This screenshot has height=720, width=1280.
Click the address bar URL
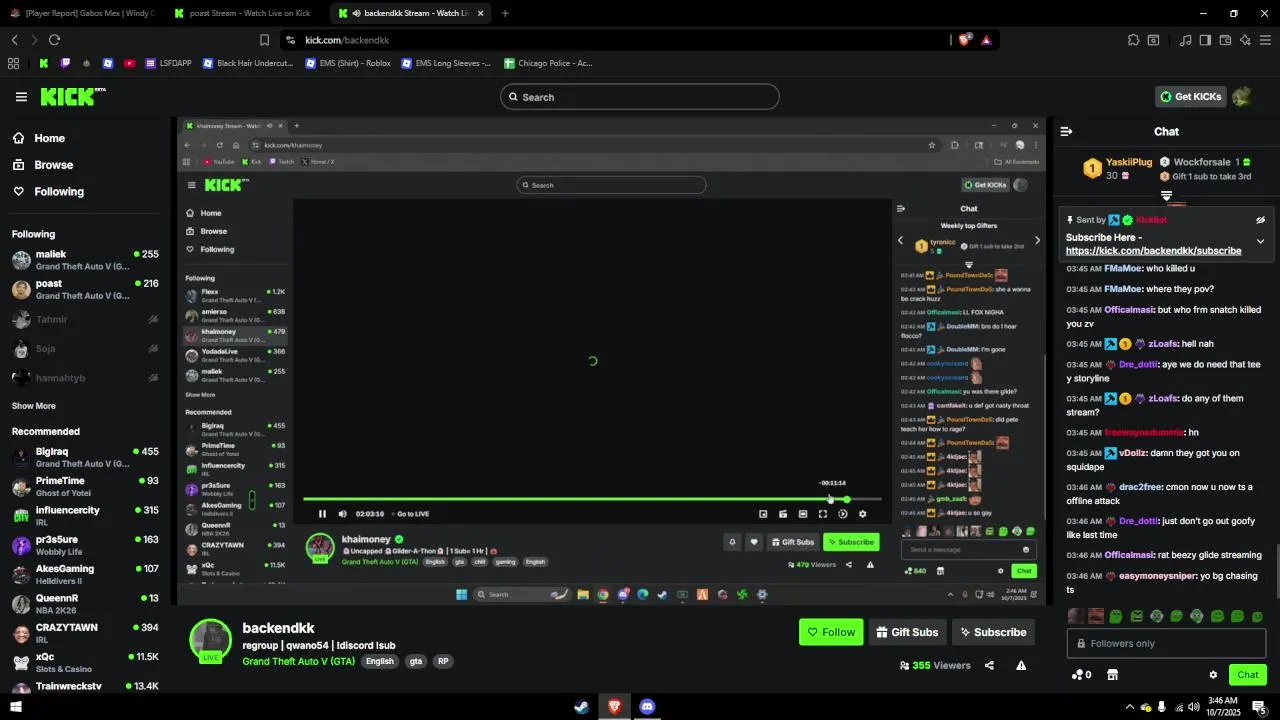click(347, 40)
